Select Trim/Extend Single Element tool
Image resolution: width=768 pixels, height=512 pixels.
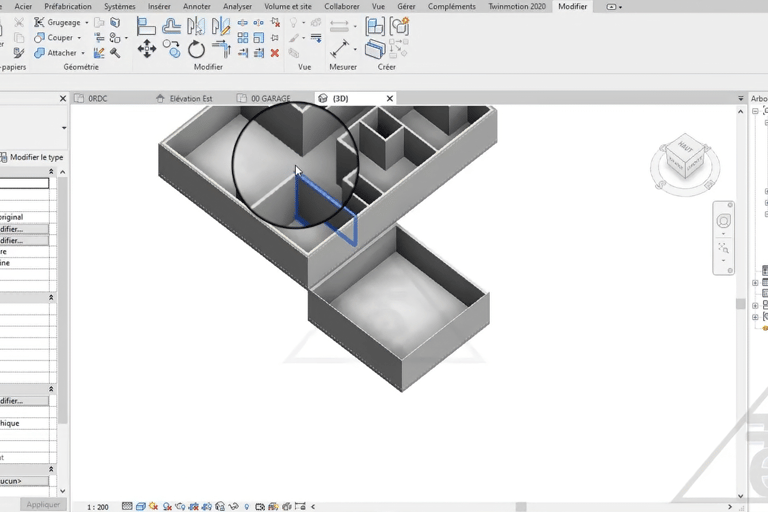pyautogui.click(x=242, y=53)
